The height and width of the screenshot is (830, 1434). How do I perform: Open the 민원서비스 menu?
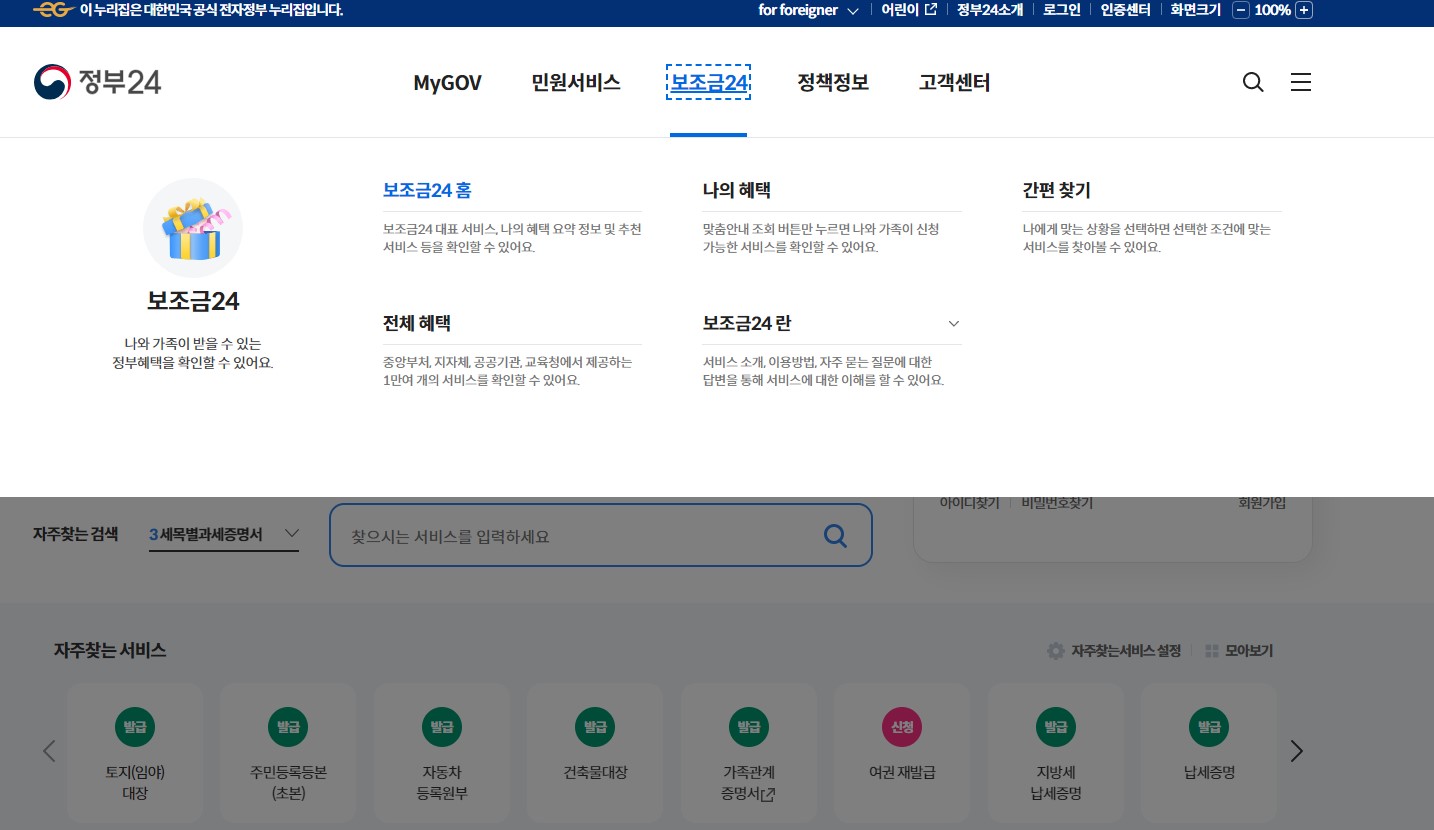tap(576, 83)
